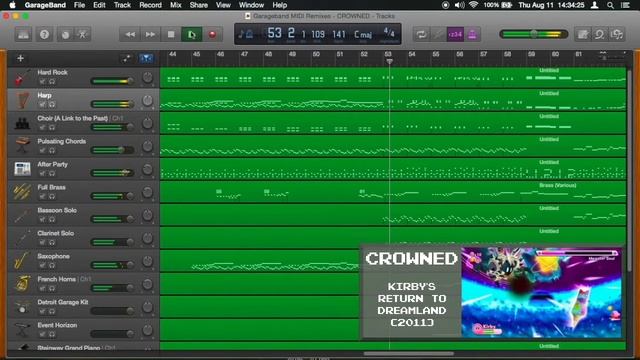Click bar 57 on the ruler
Viewport: 640px width, 360px height.
483,54
